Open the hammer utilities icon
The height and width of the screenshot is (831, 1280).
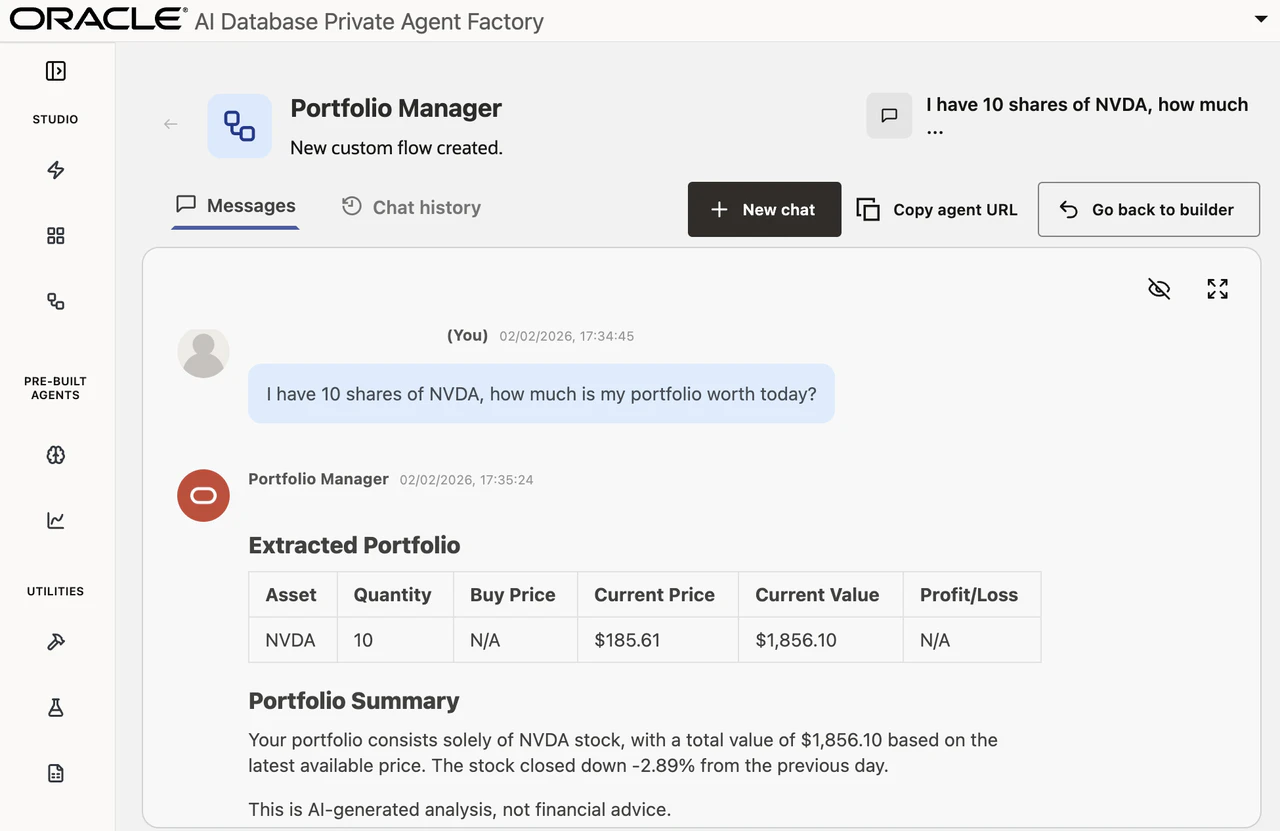point(56,642)
